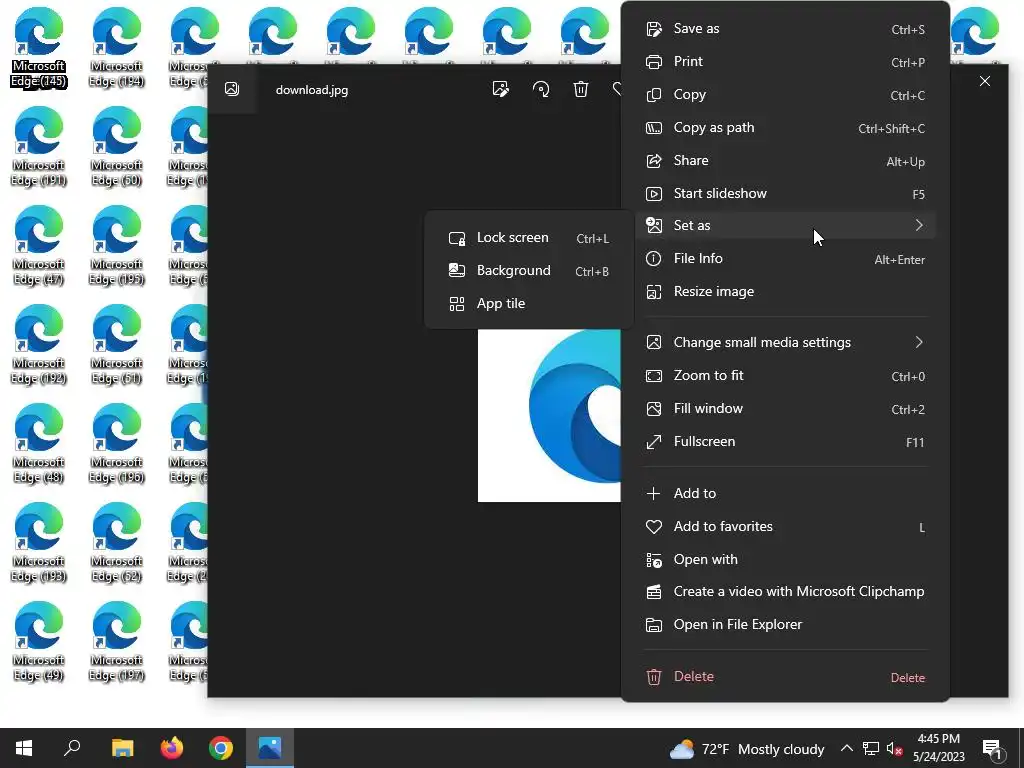The image size is (1024, 768).
Task: Select Zoom to fit option
Action: 785,376
